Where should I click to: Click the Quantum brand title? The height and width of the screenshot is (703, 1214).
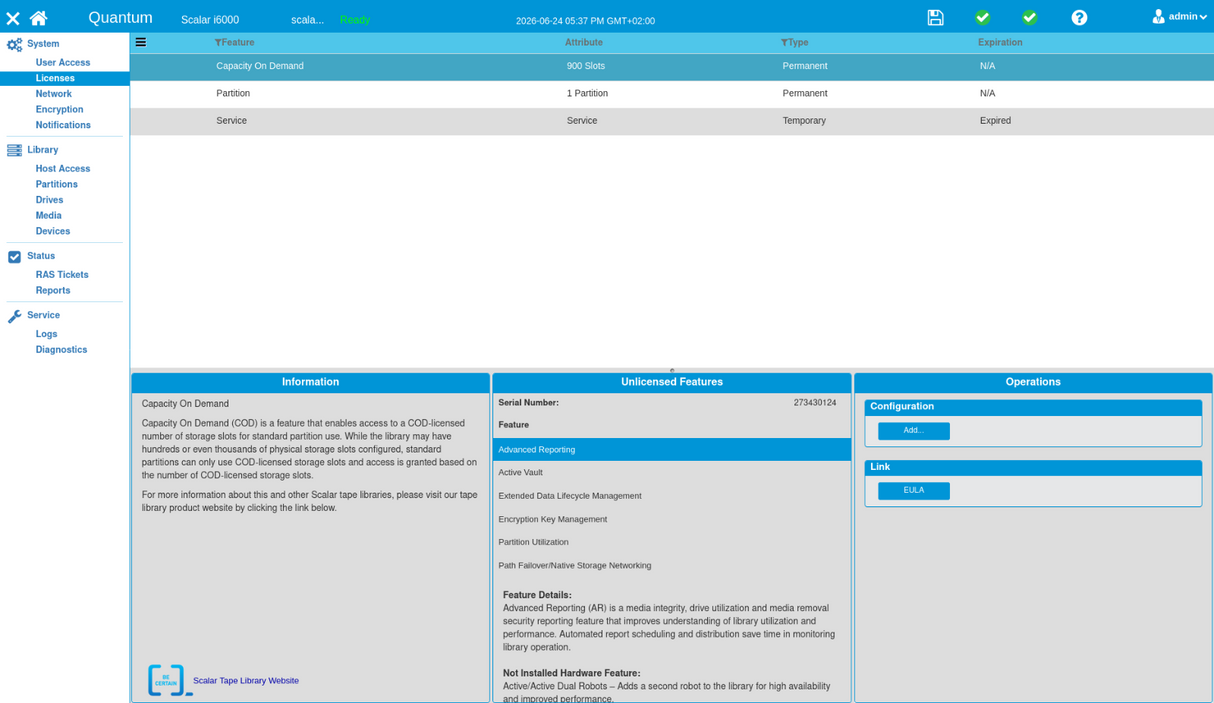121,18
